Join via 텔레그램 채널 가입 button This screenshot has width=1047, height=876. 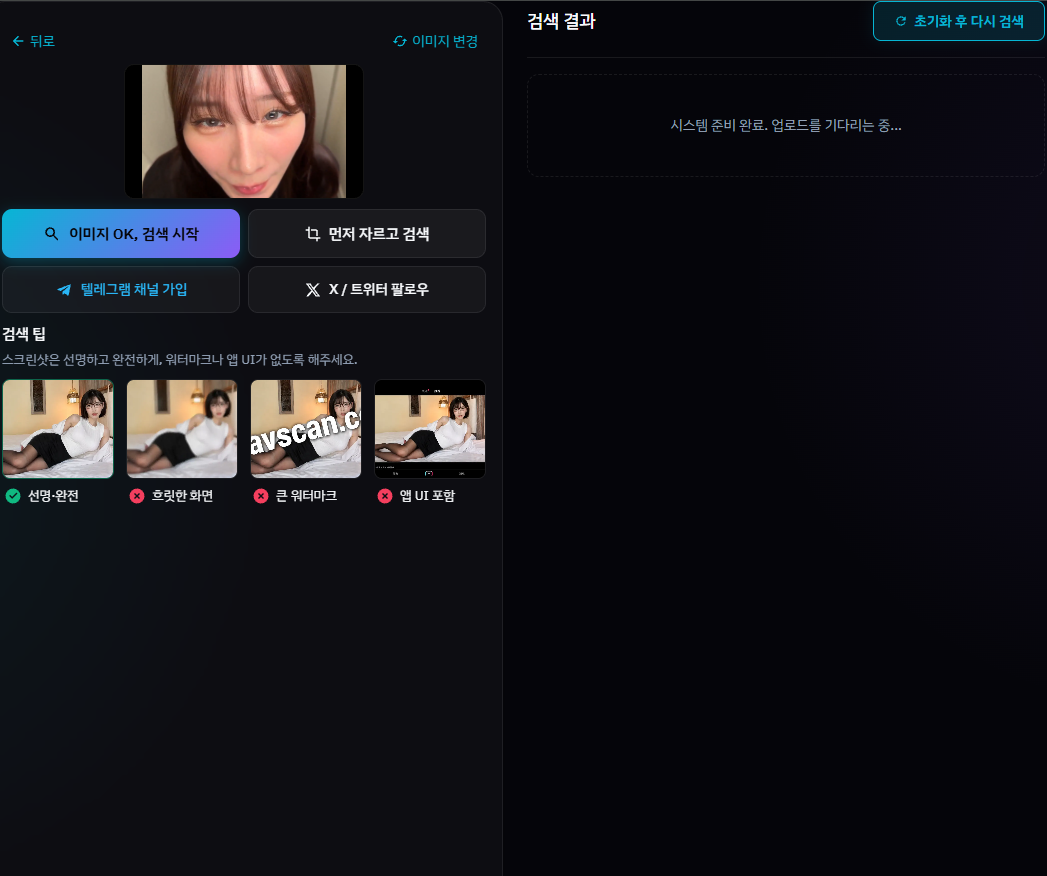pos(121,290)
